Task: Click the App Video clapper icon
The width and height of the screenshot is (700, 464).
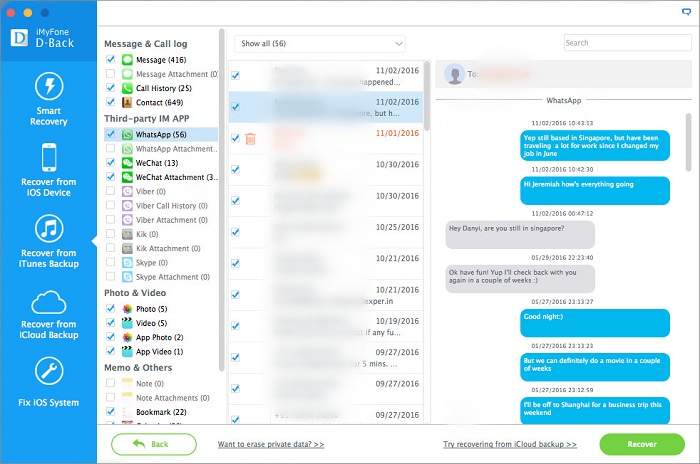Action: (x=127, y=351)
